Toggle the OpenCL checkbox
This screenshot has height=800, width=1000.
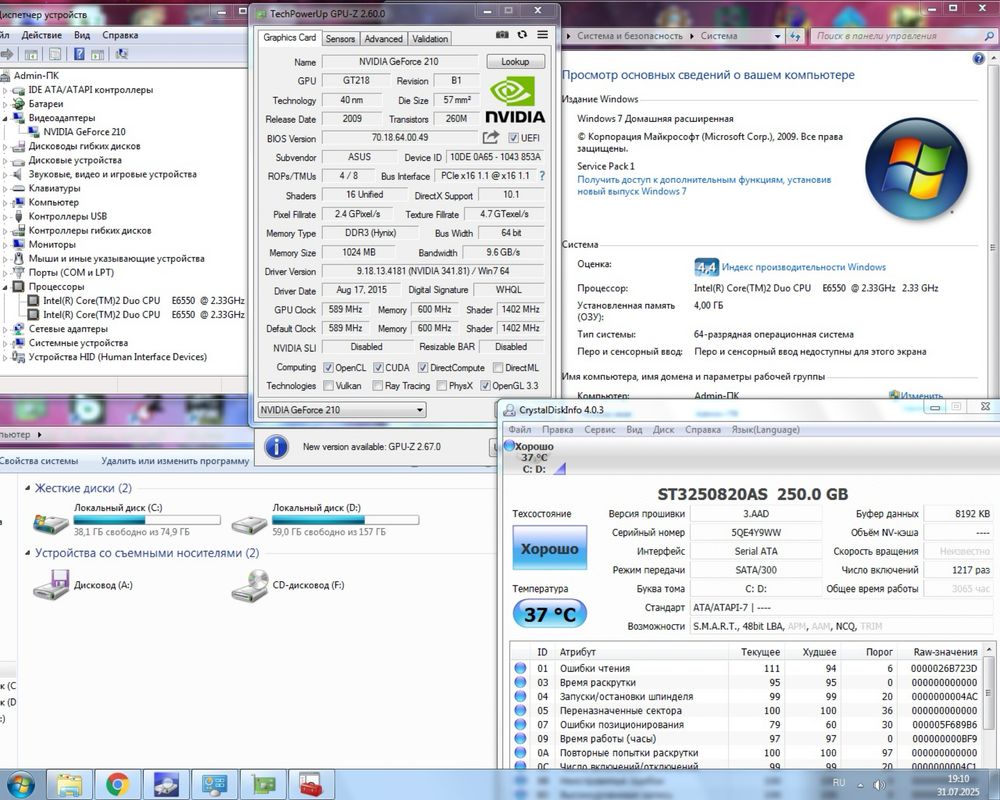[328, 367]
